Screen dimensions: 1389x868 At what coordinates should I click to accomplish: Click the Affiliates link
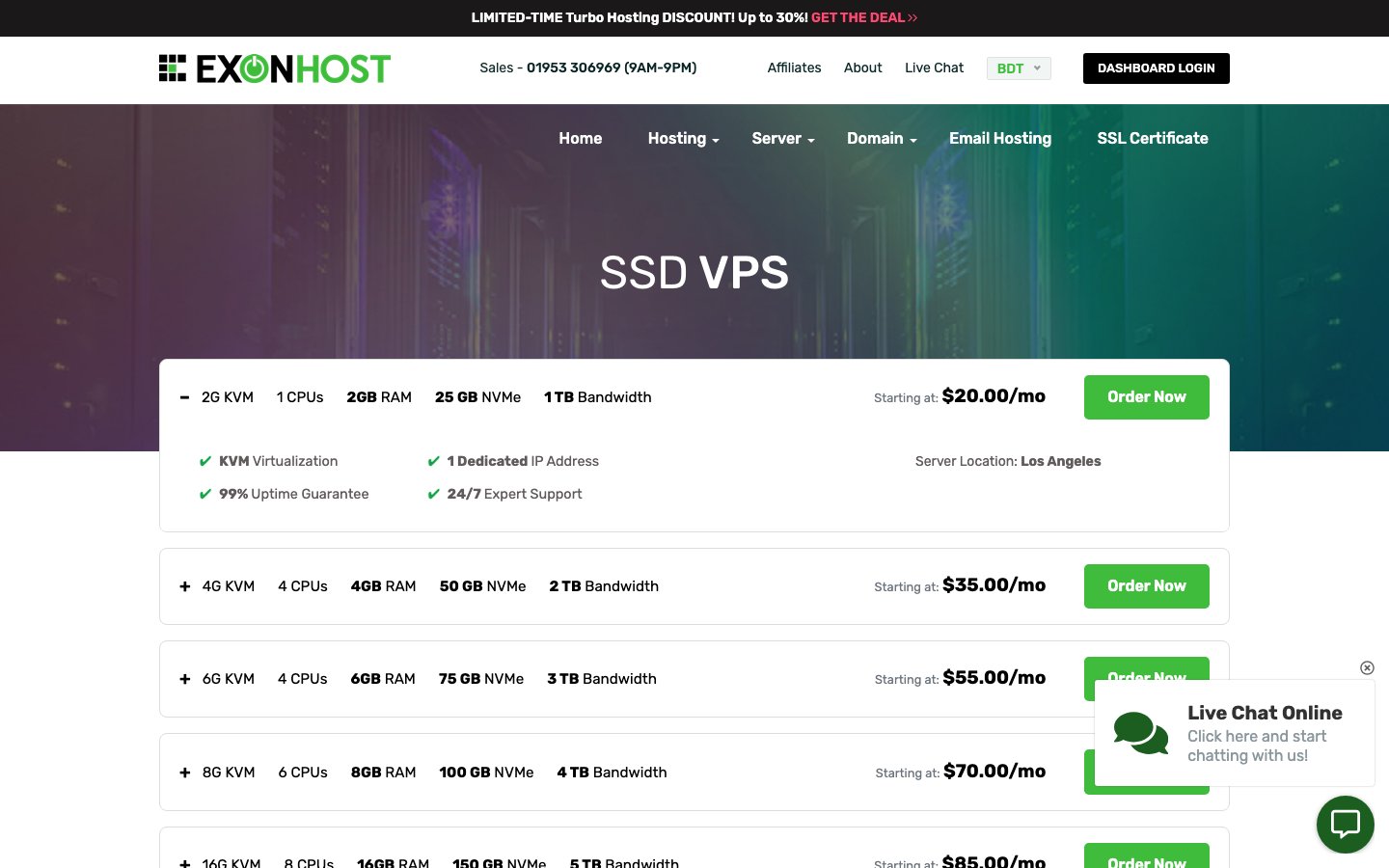point(794,68)
